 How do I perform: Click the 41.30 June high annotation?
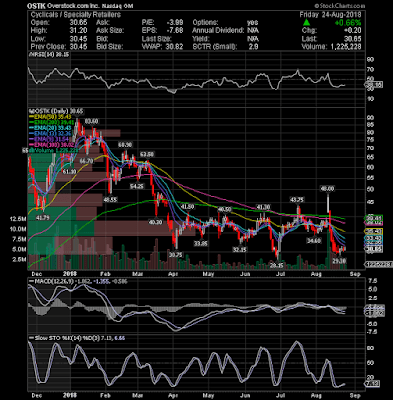(263, 207)
